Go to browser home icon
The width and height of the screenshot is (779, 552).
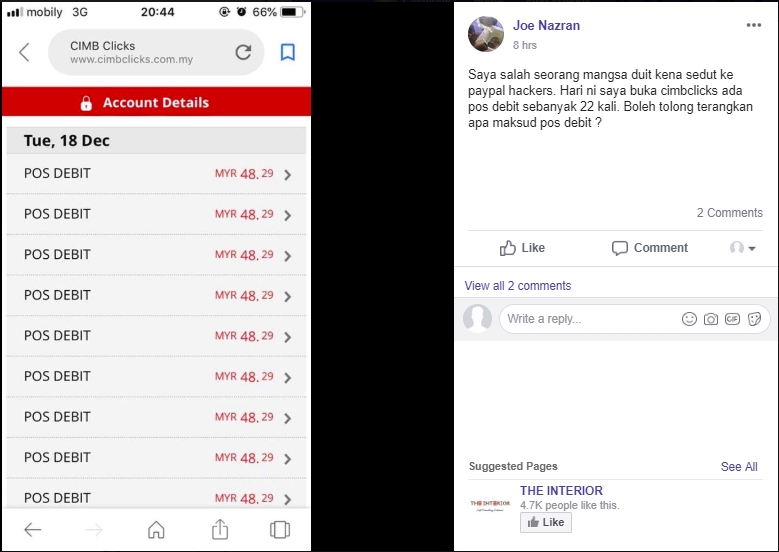(x=156, y=530)
